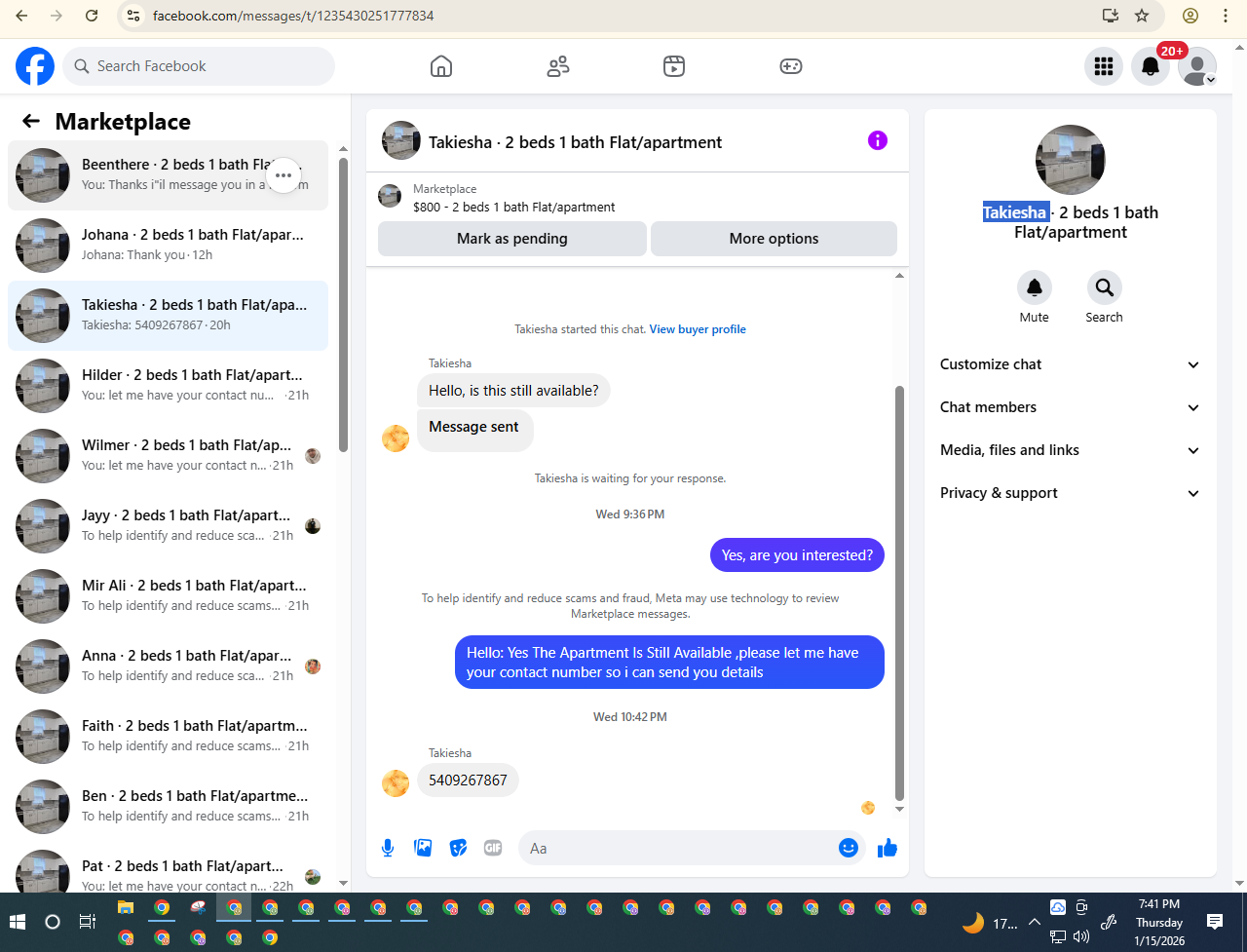
Task: Open the Windows notification center icon
Action: tap(1215, 922)
